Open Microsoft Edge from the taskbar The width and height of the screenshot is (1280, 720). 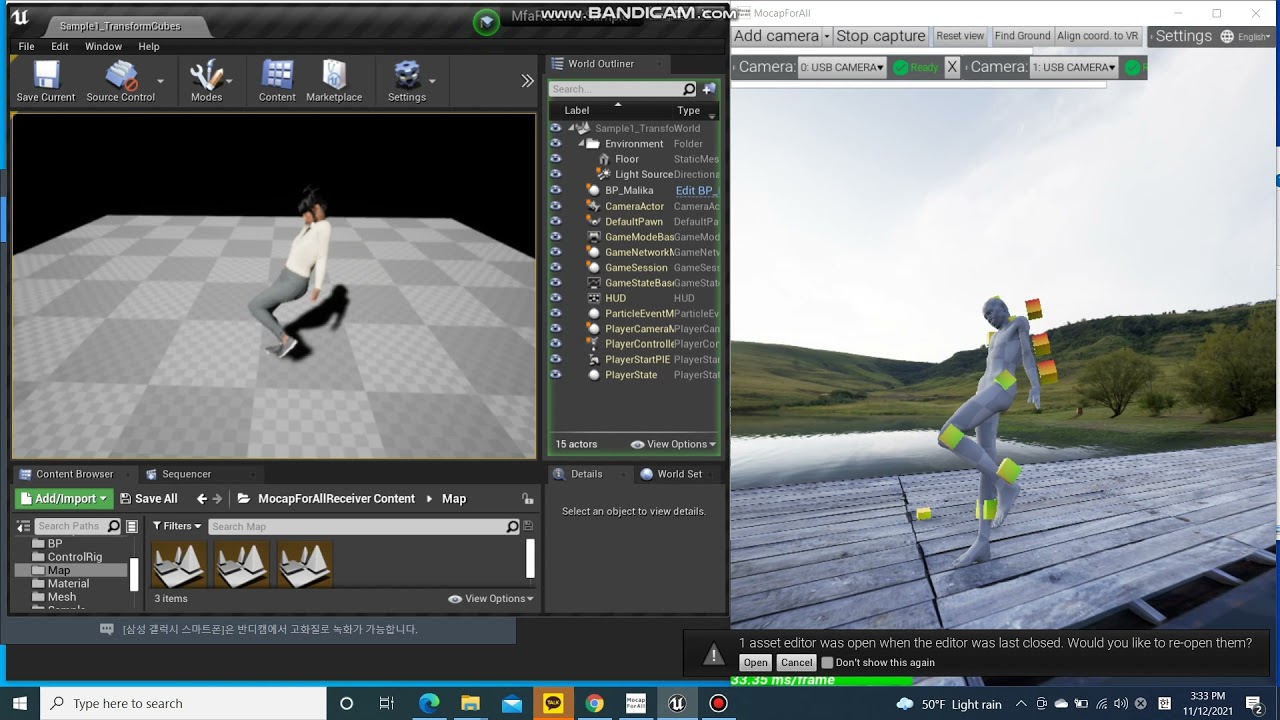click(429, 703)
